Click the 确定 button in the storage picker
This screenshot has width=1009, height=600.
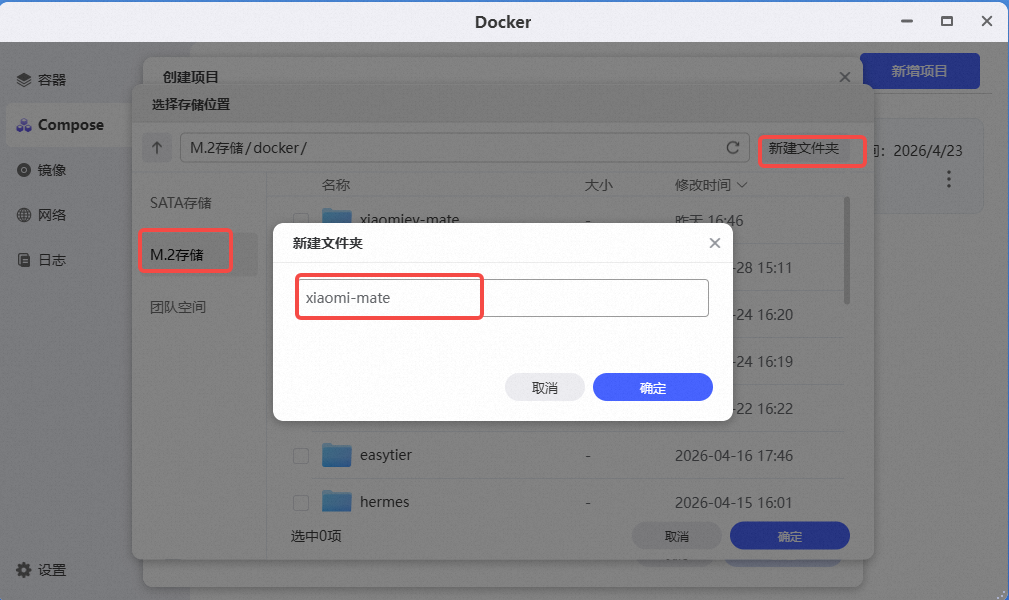(x=790, y=536)
